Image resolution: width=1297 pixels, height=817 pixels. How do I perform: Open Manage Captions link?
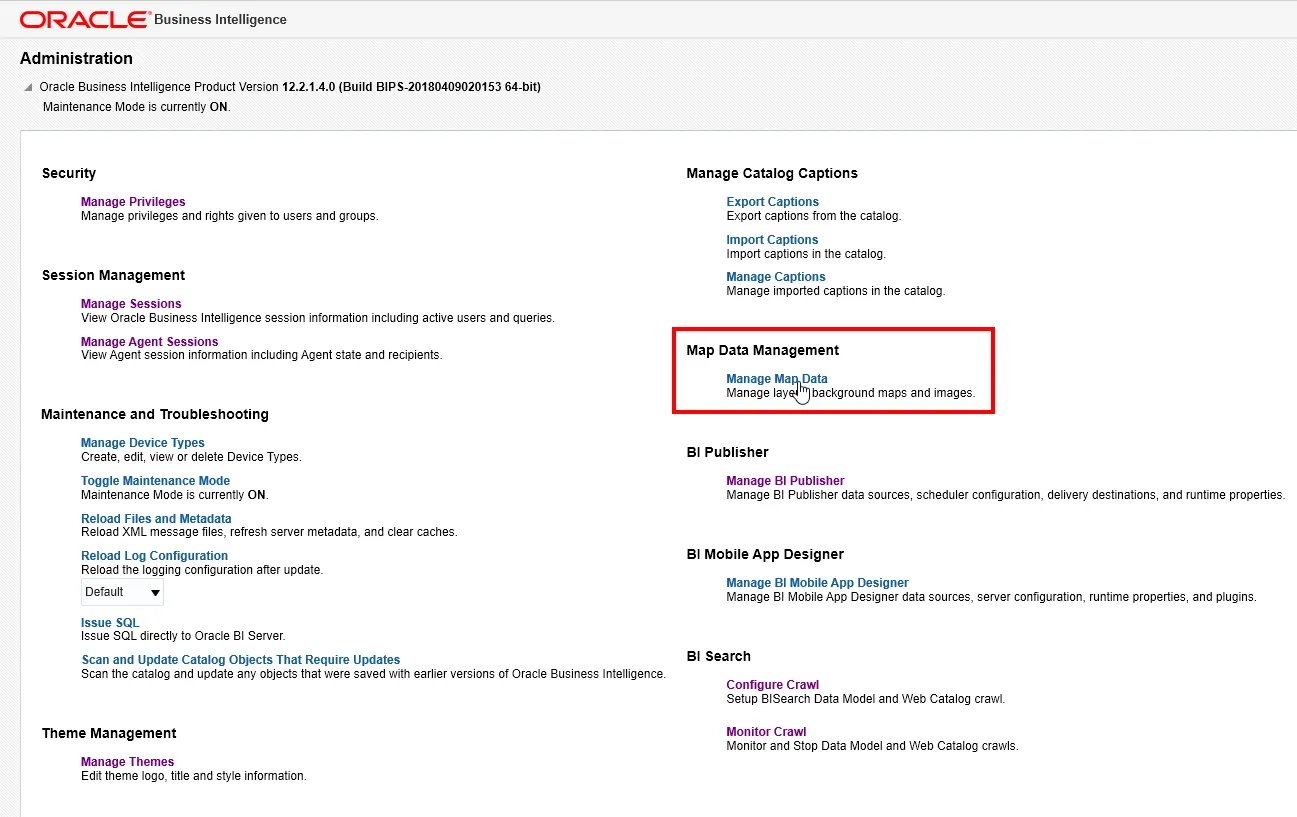(775, 277)
